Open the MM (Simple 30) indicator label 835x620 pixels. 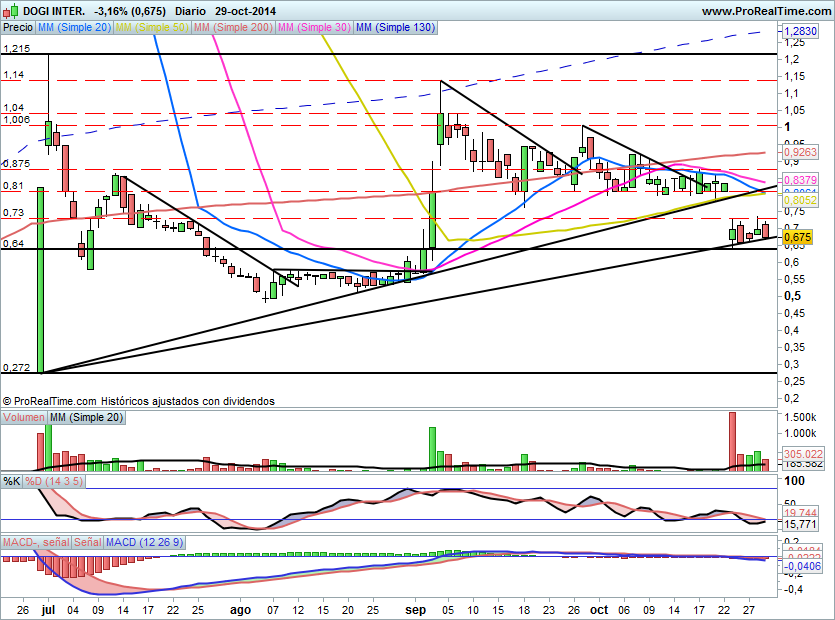(314, 27)
